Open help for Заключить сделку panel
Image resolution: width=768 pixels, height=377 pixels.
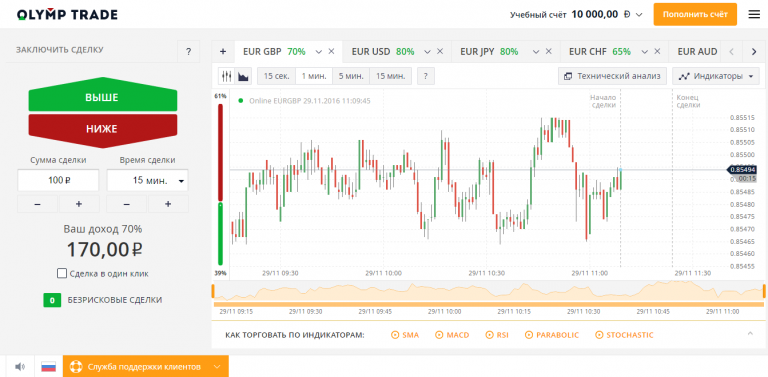tap(189, 51)
